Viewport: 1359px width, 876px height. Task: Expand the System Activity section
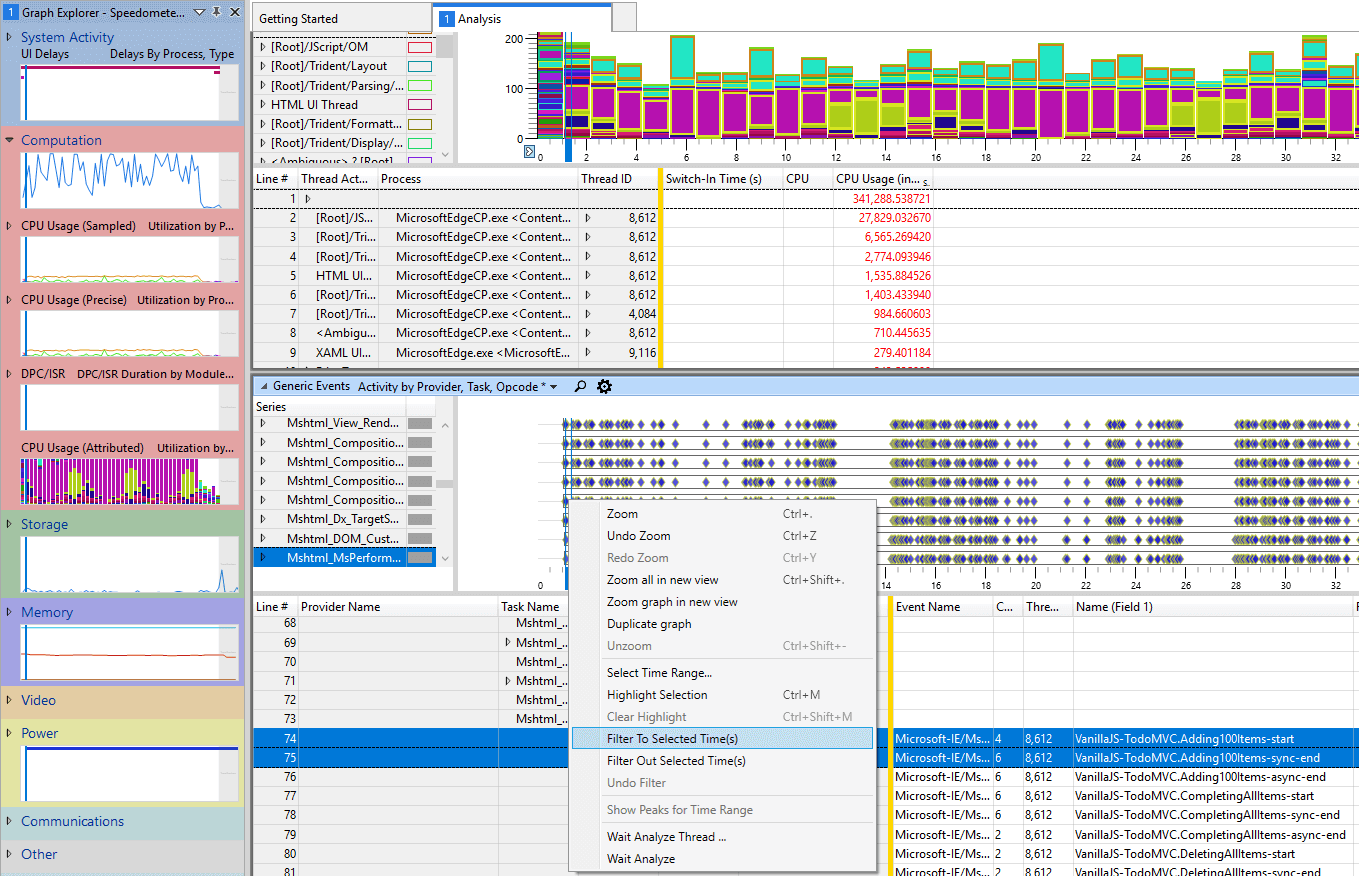9,36
